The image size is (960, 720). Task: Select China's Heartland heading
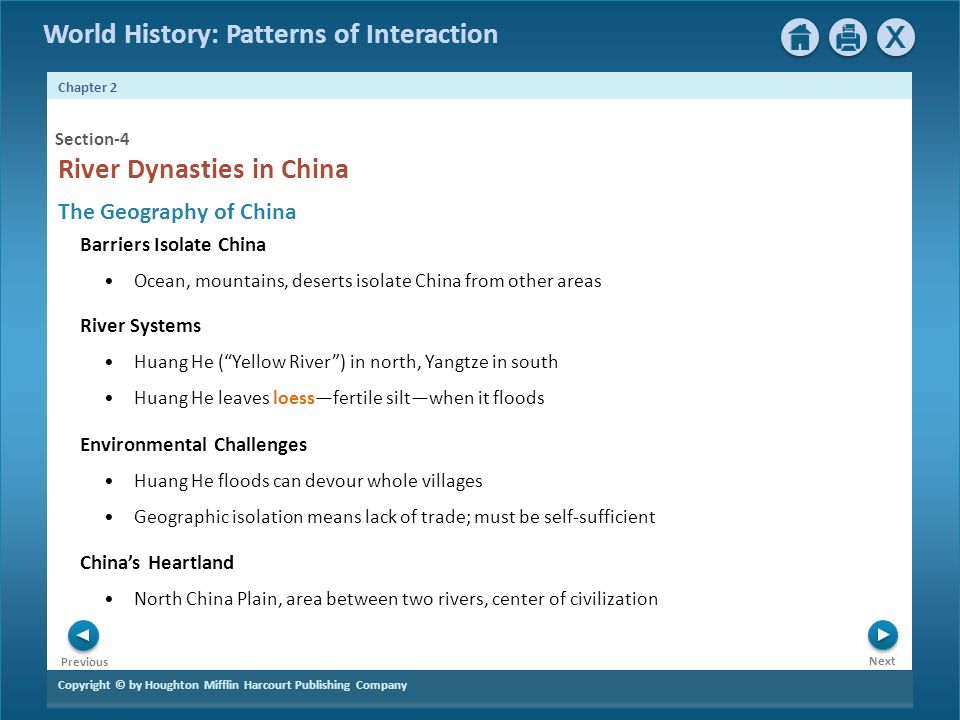[x=157, y=563]
